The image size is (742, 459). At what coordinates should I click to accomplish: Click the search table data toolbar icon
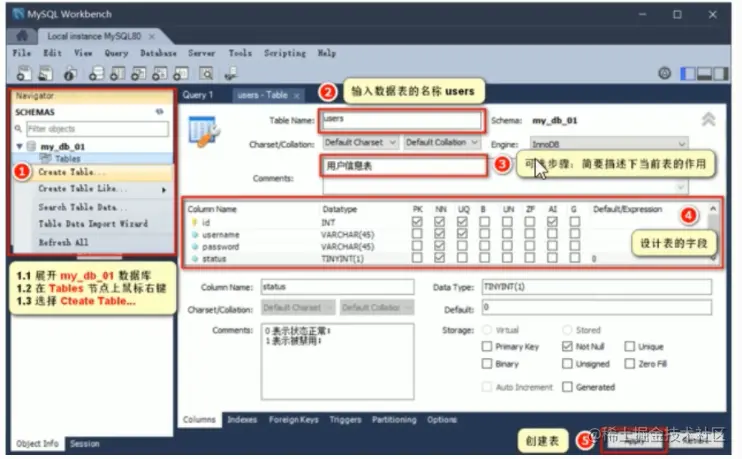(x=206, y=73)
